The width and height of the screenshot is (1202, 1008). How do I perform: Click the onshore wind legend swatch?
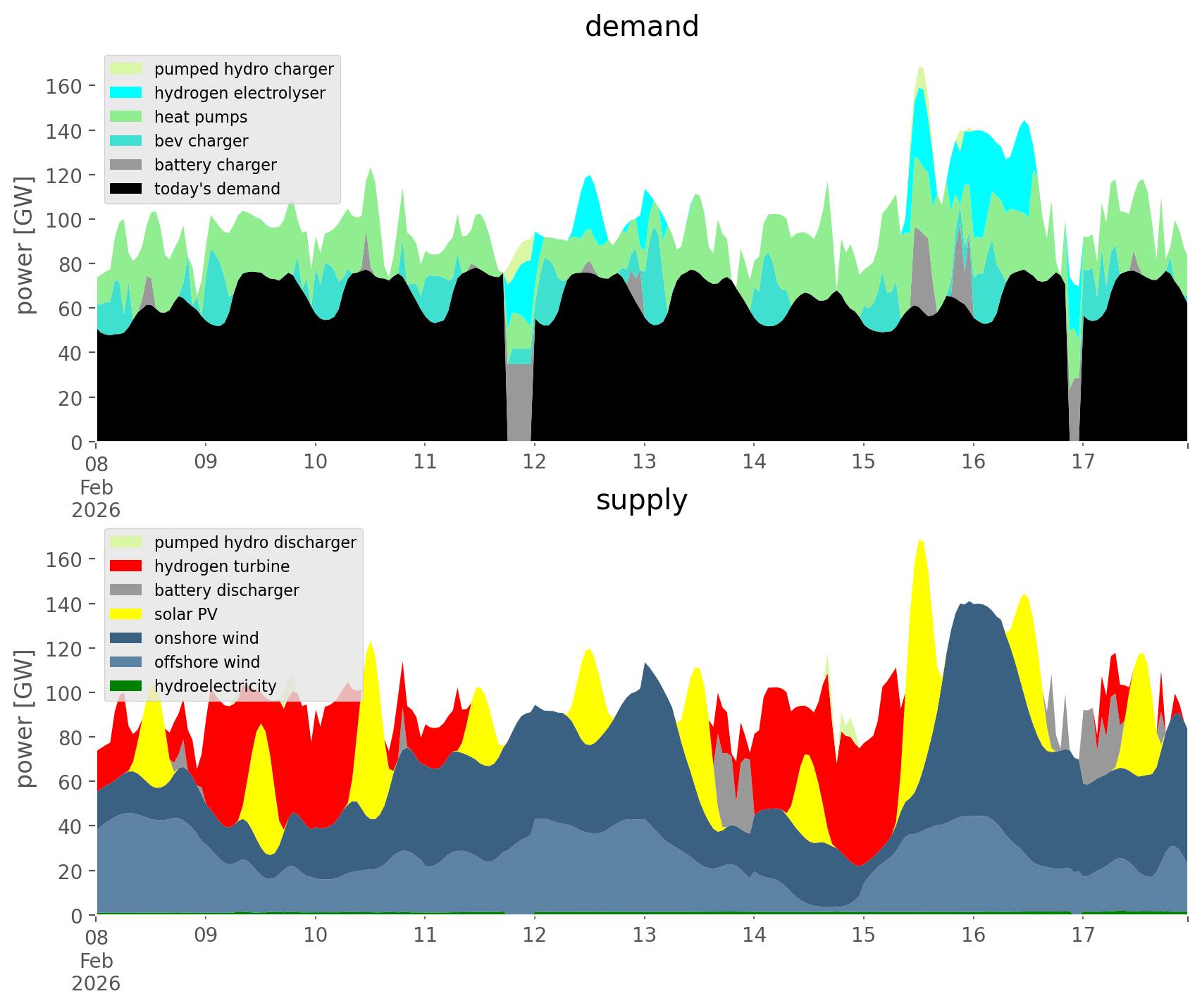click(126, 638)
